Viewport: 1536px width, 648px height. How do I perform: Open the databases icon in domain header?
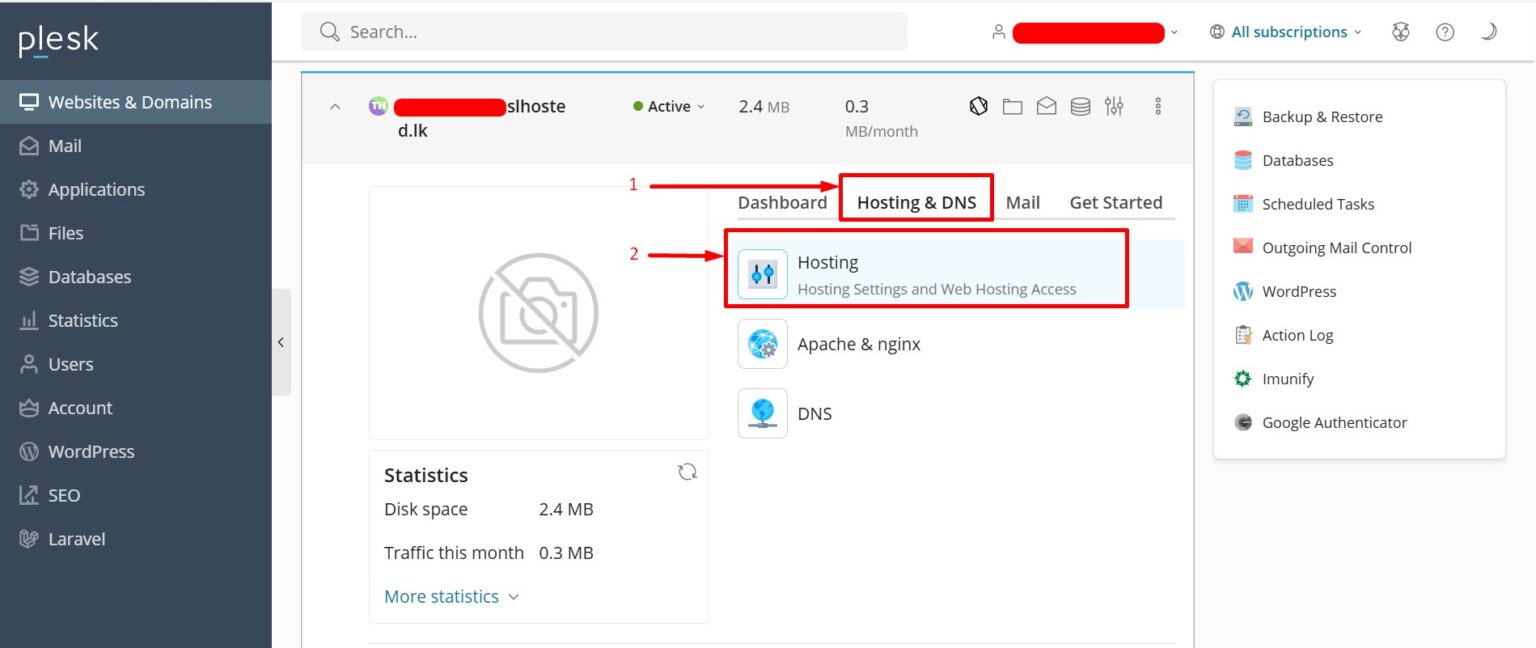pos(1080,106)
